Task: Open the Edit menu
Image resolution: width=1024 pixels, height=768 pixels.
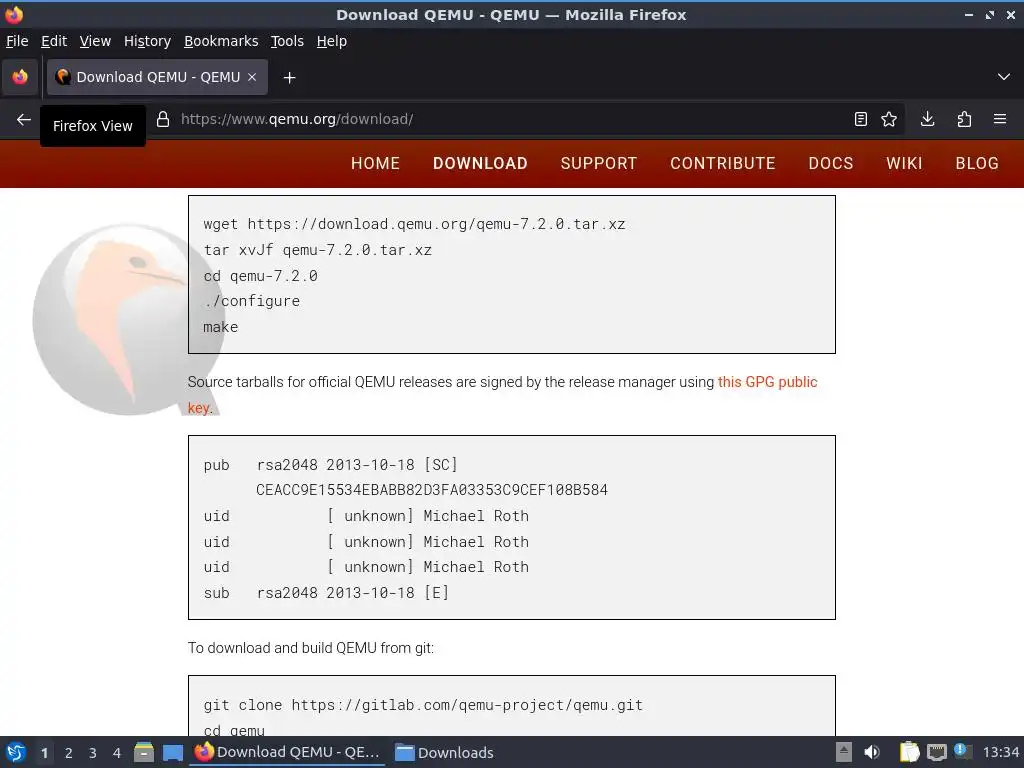Action: click(x=54, y=41)
